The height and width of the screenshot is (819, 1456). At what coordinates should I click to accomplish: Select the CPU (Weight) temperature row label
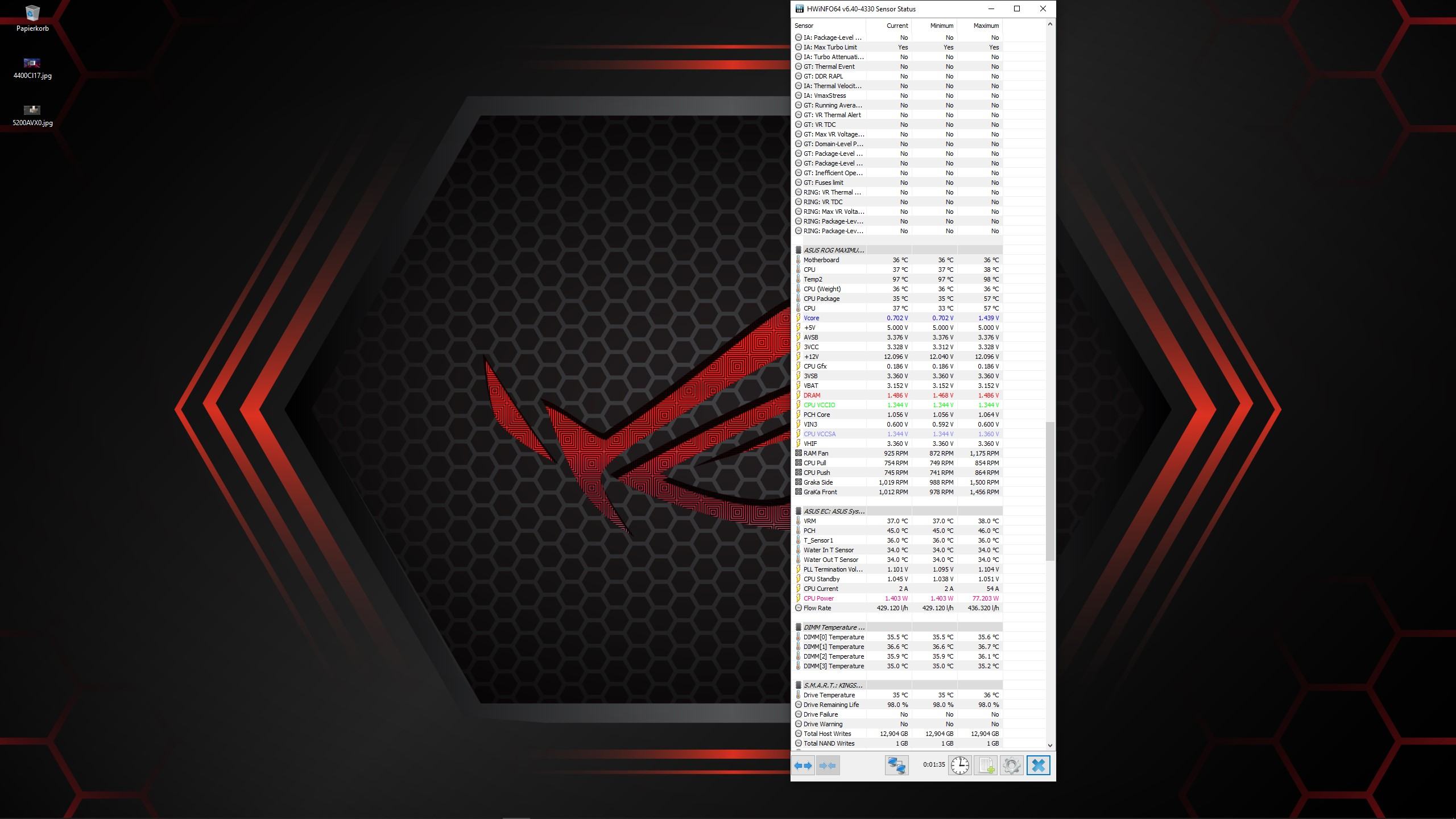[x=822, y=289]
